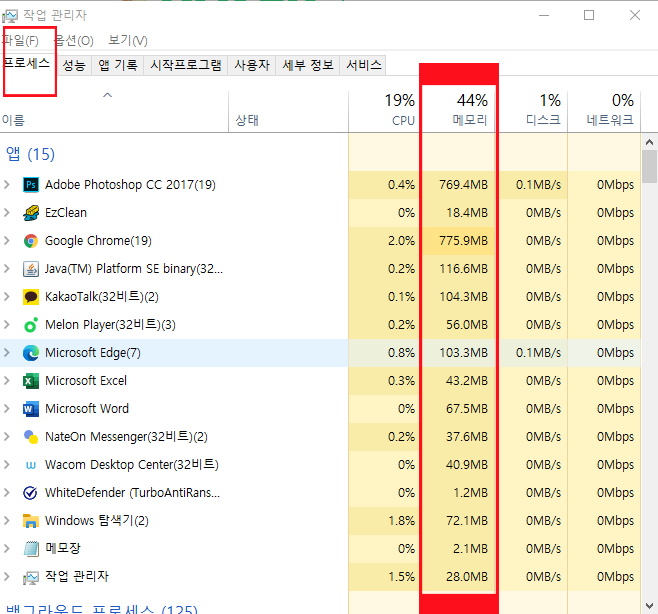
Task: Open the 보기(V) menu
Action: (x=128, y=41)
